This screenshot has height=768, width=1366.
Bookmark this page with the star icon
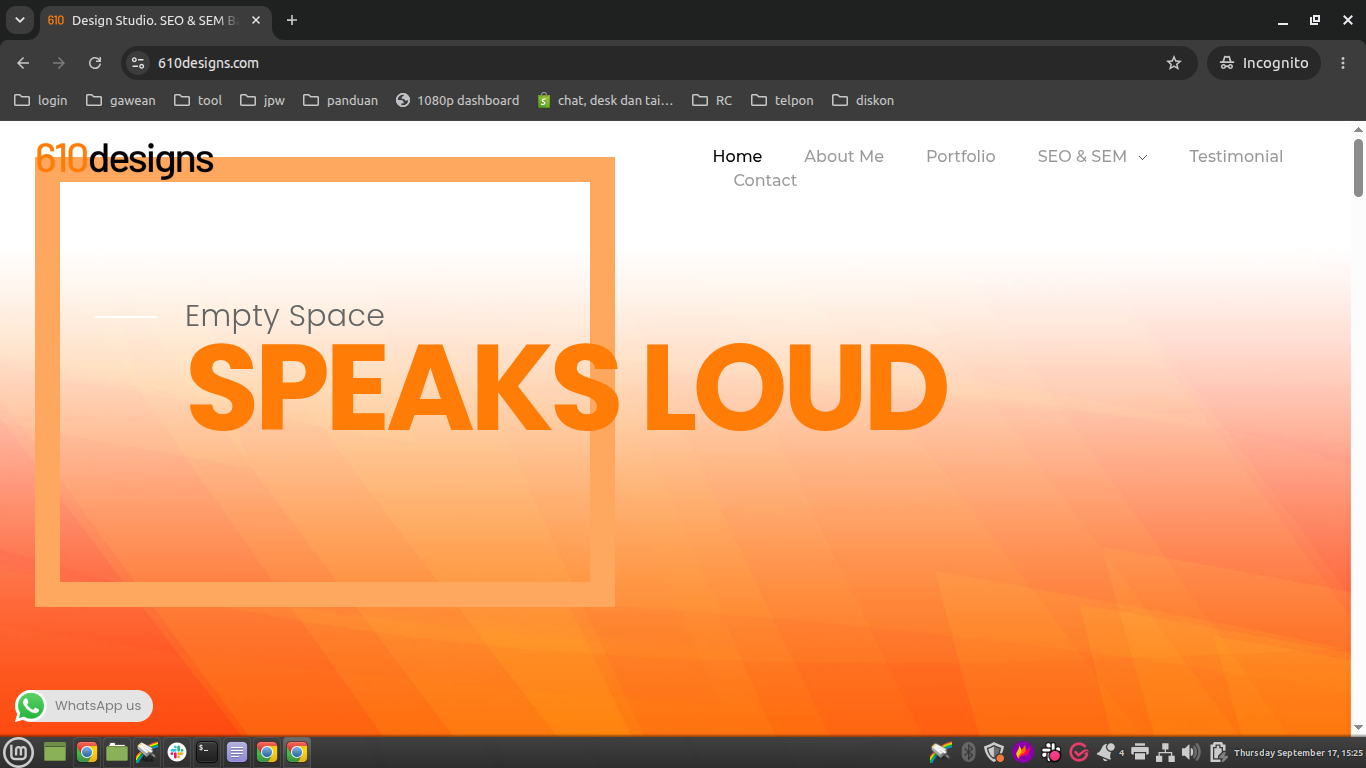click(x=1174, y=63)
